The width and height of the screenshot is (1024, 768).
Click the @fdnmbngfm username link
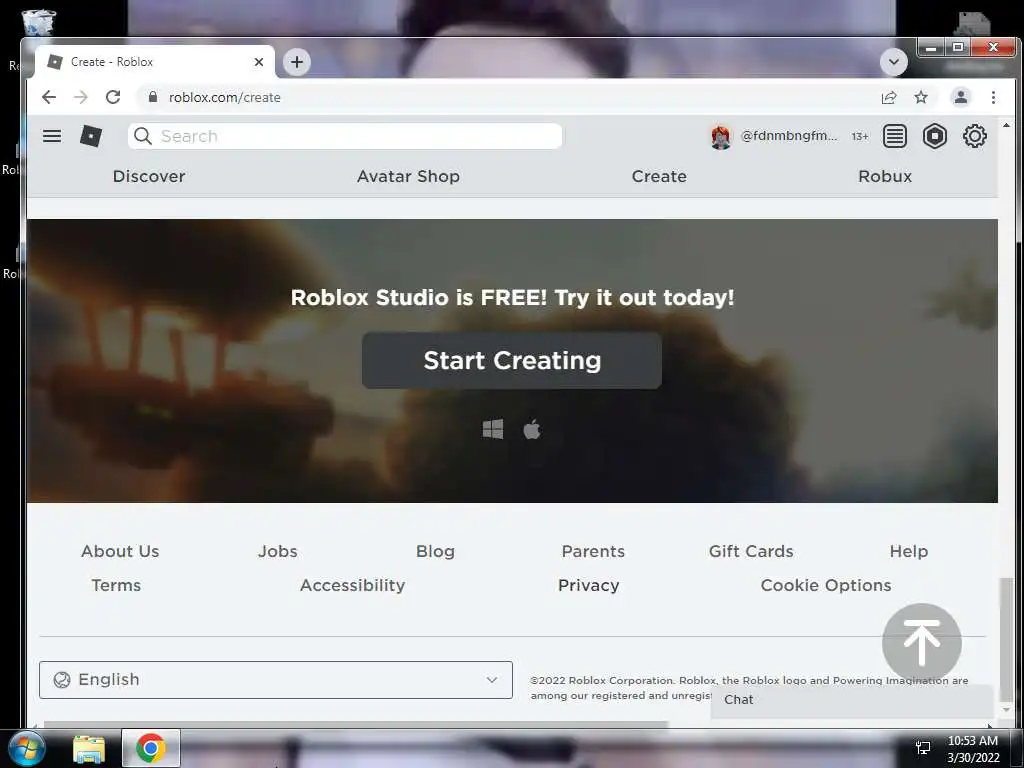pyautogui.click(x=789, y=136)
